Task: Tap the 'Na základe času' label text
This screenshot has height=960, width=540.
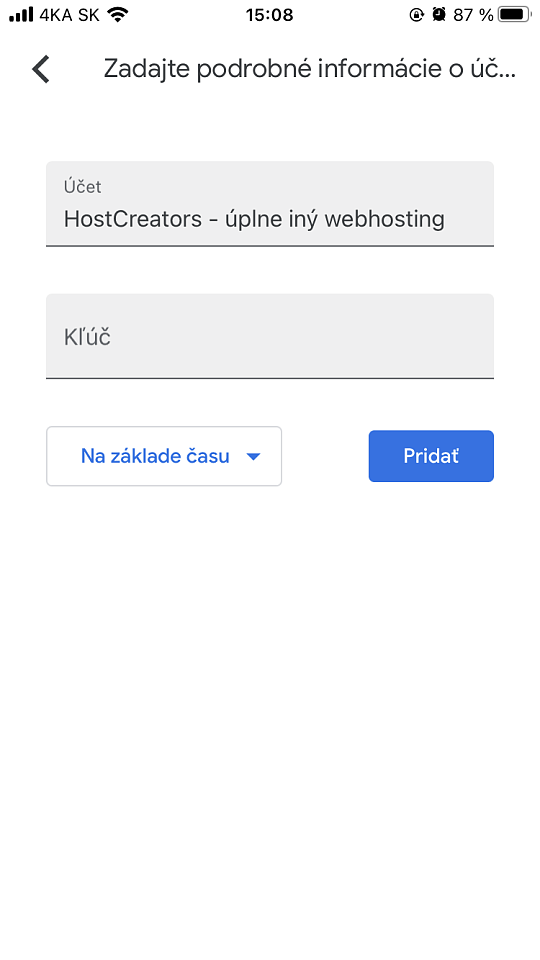Action: (x=155, y=456)
